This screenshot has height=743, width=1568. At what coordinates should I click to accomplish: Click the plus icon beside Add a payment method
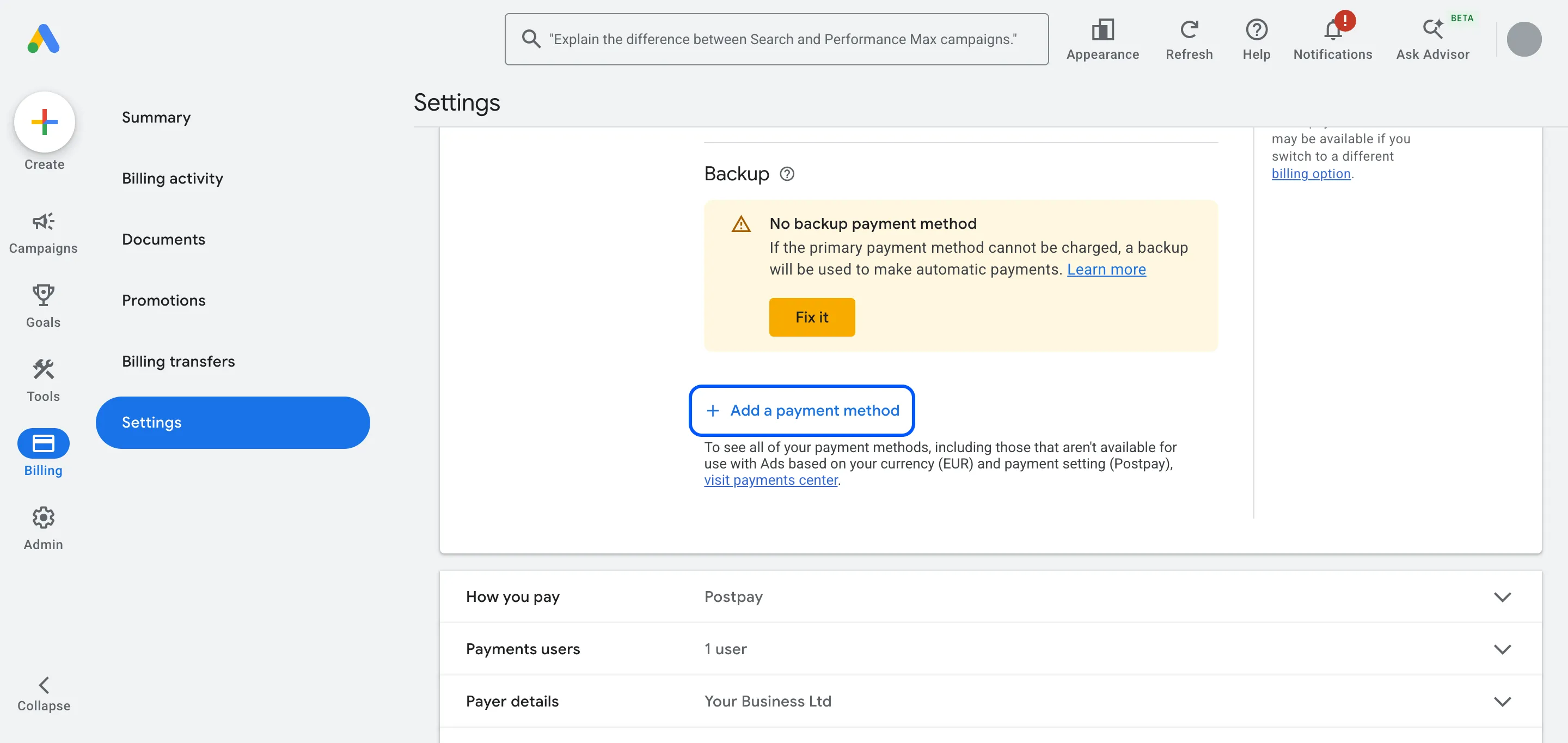tap(712, 411)
